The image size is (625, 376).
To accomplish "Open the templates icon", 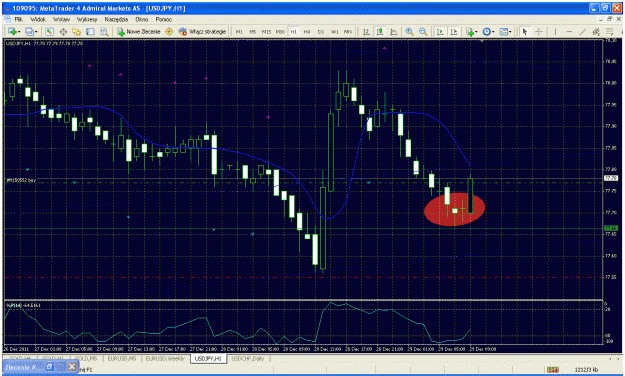I will [x=503, y=31].
